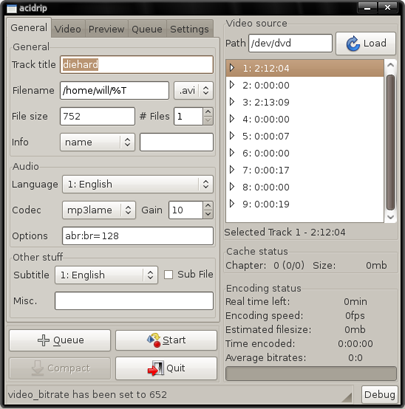Click the Number of Files value field
Screen dimensions: 405x409
tap(188, 116)
